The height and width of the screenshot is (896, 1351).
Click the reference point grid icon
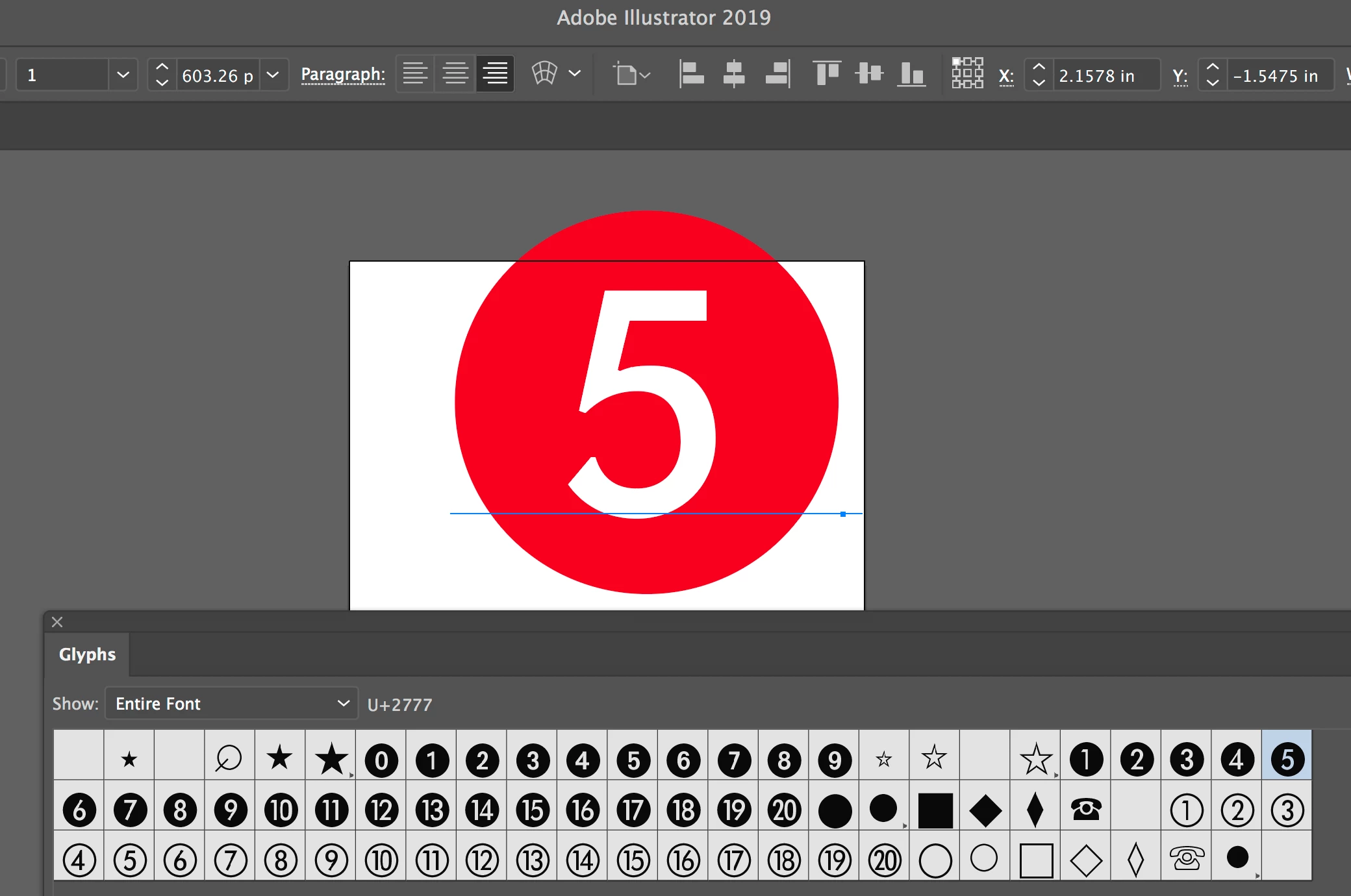click(967, 73)
